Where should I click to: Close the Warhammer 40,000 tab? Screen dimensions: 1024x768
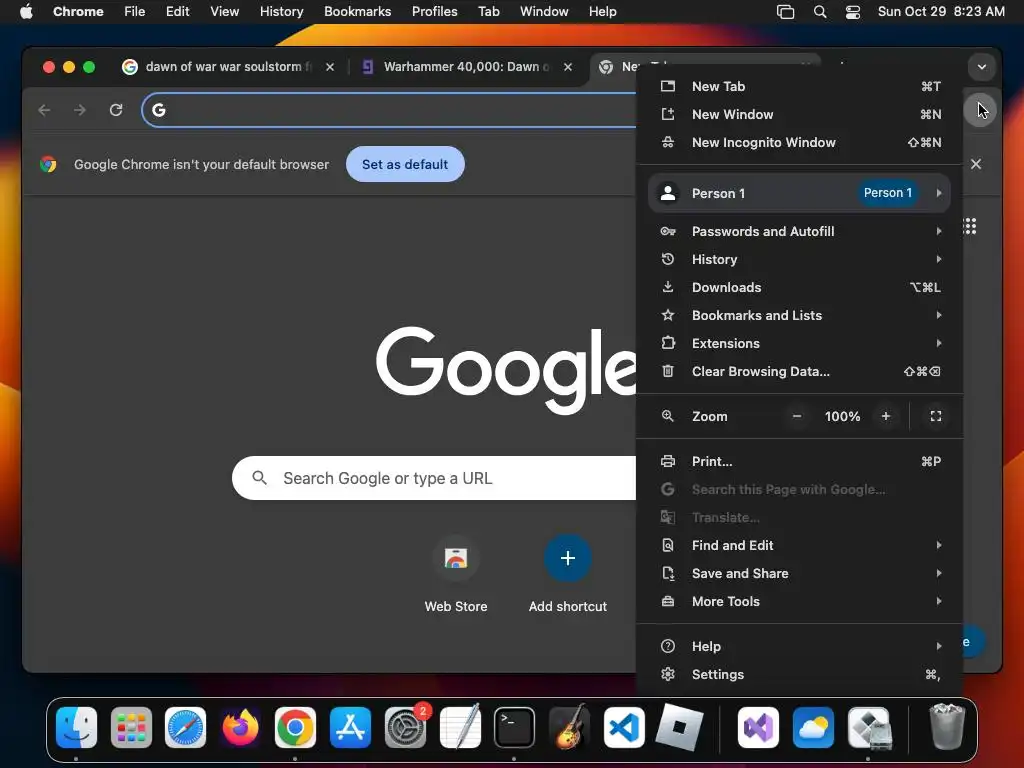coord(568,67)
